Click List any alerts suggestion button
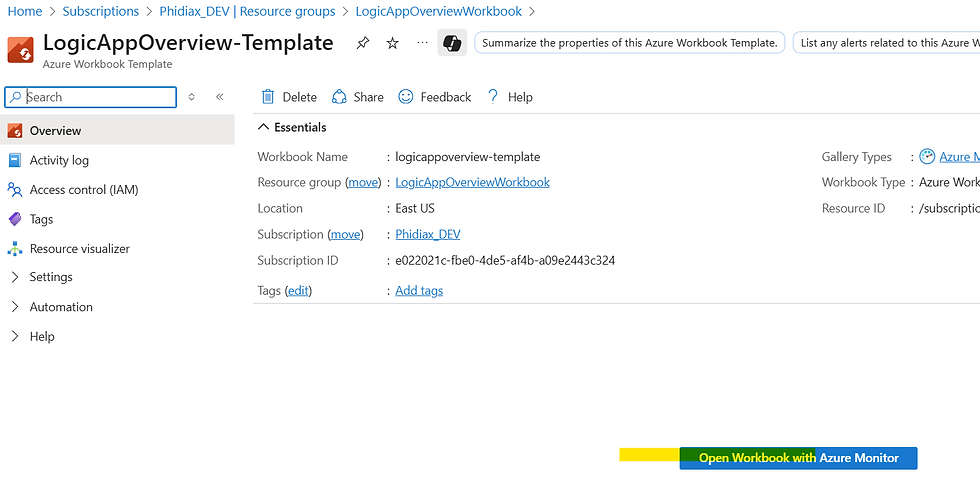The image size is (980, 486). (x=887, y=43)
